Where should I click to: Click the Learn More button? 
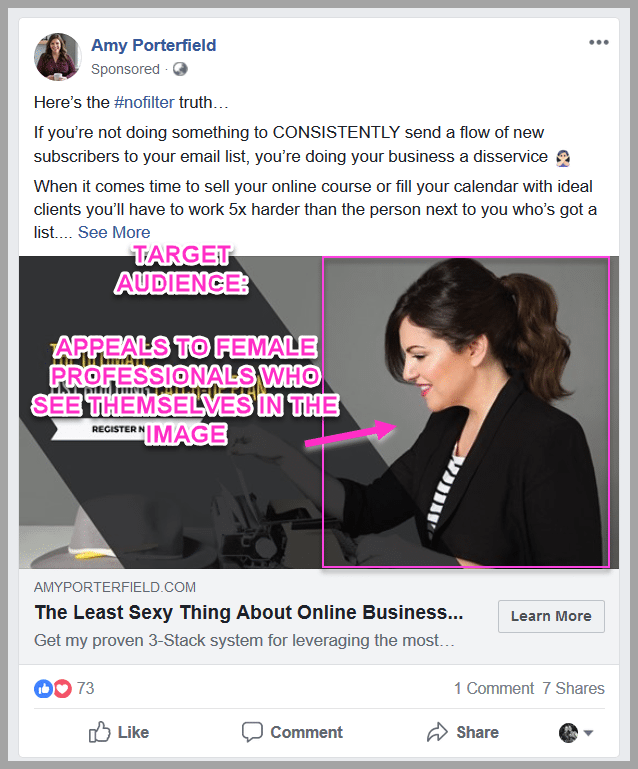[551, 616]
